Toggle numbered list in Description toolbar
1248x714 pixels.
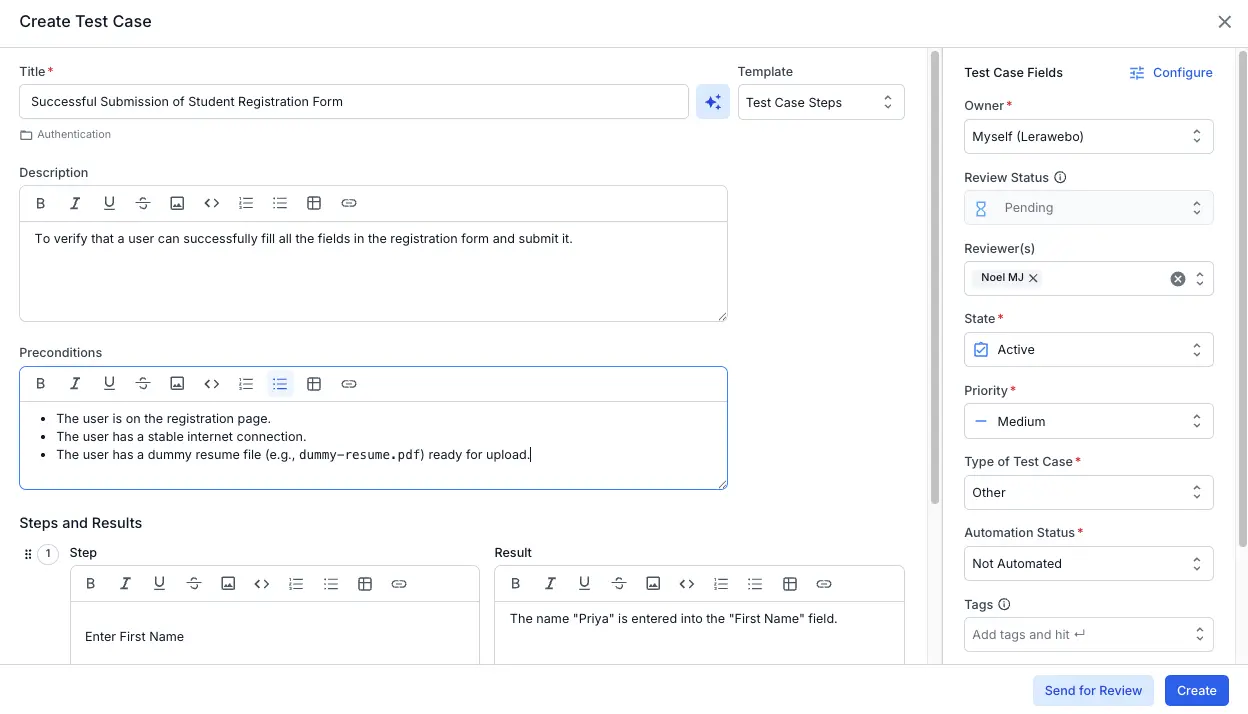pos(246,203)
